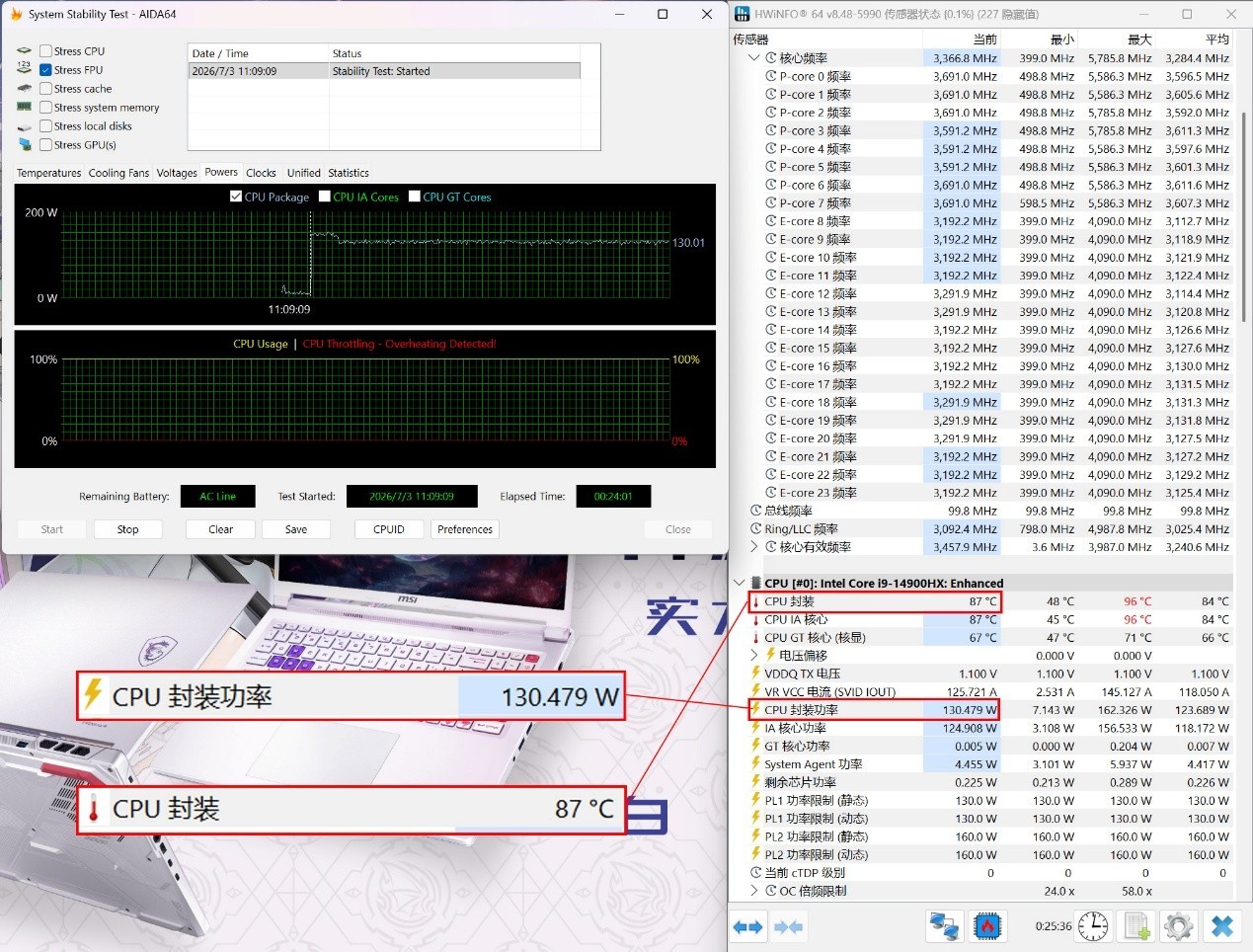This screenshot has height=952, width=1253.
Task: Enable the Stress cache checkbox
Action: coord(45,88)
